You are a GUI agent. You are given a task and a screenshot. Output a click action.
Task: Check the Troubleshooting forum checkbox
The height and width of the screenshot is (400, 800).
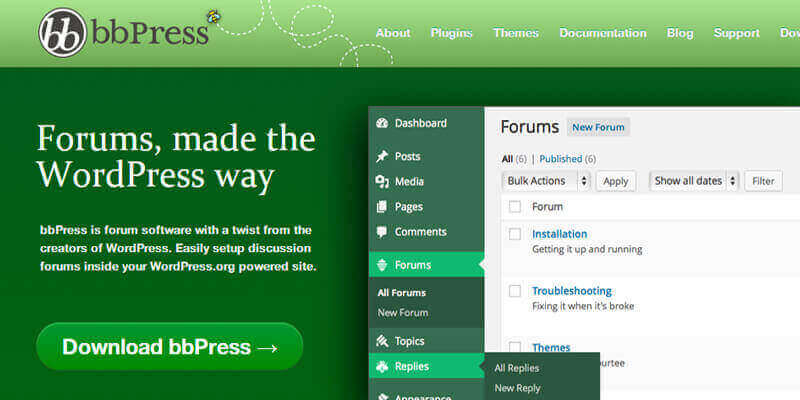tap(515, 291)
